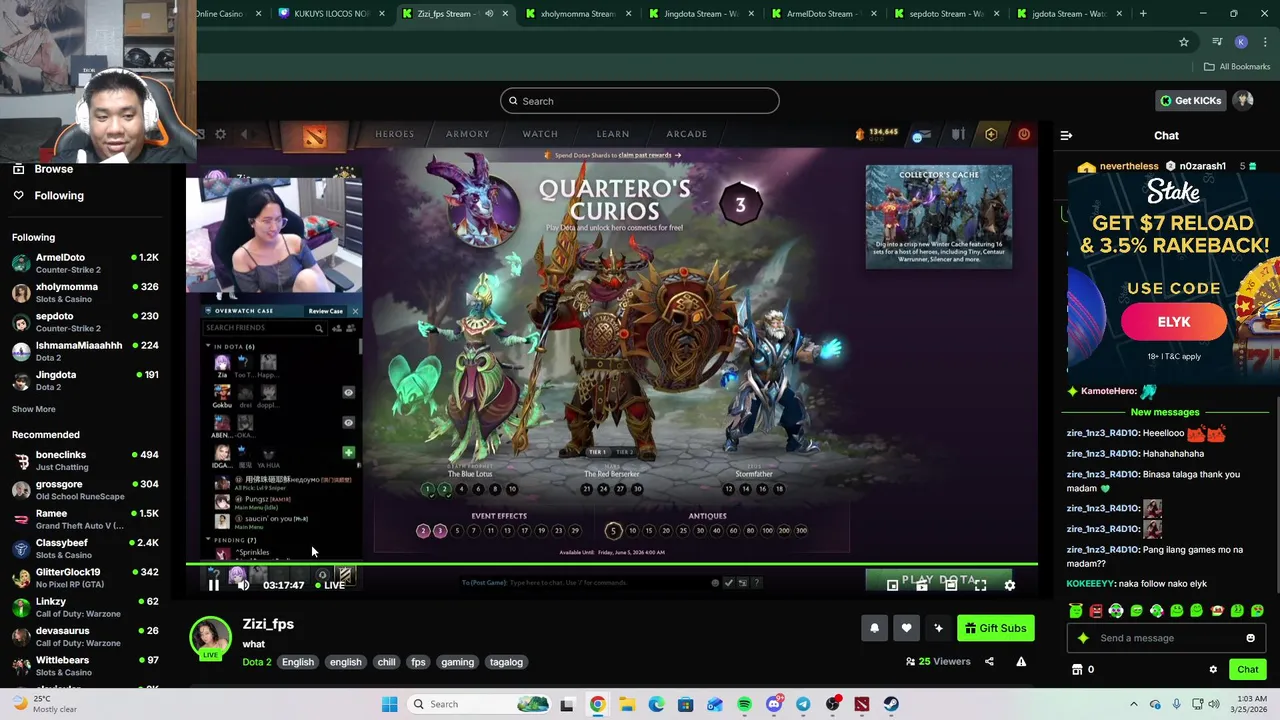Bookmark this page with the star

click(x=1184, y=42)
